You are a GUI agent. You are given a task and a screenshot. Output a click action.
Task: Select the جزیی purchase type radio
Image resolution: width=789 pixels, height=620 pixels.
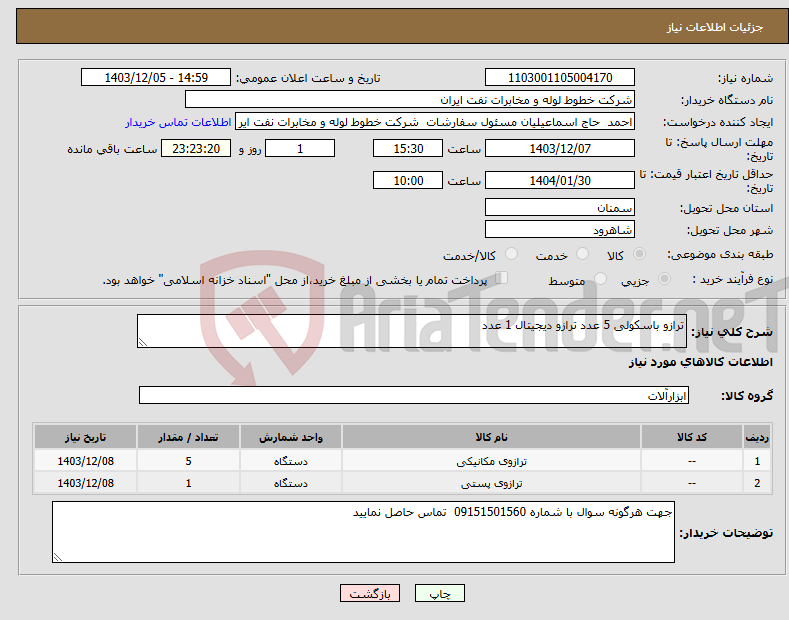point(664,279)
